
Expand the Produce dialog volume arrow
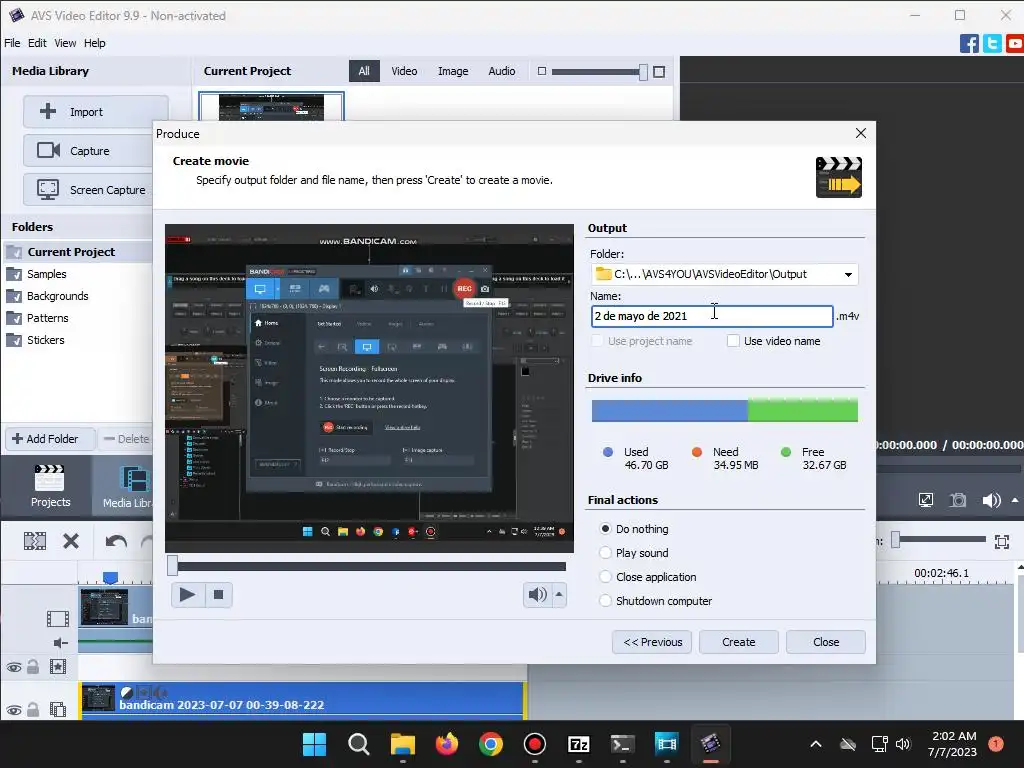[x=559, y=594]
